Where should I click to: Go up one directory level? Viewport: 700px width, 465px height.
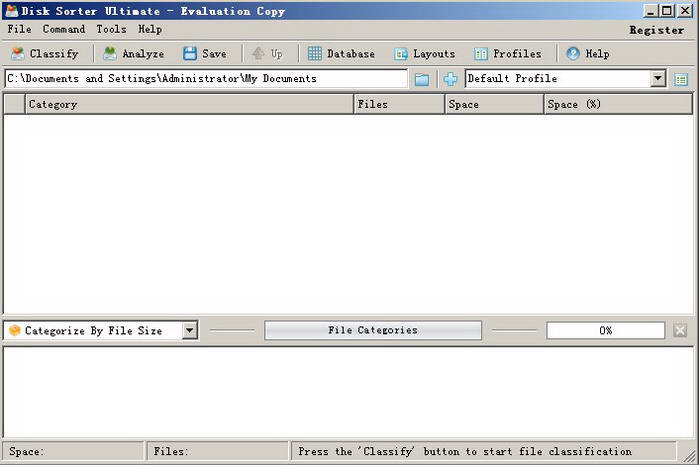[267, 54]
